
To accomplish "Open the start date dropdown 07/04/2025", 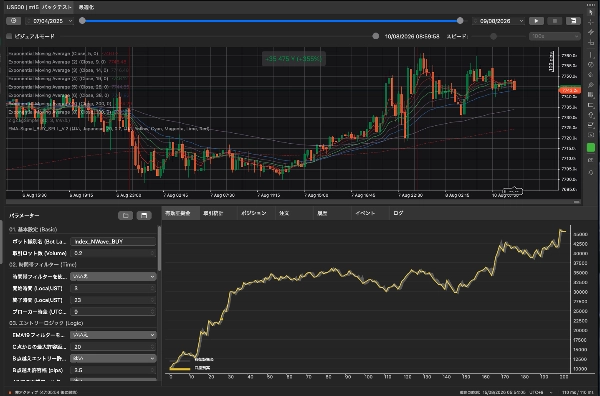I will (49, 21).
